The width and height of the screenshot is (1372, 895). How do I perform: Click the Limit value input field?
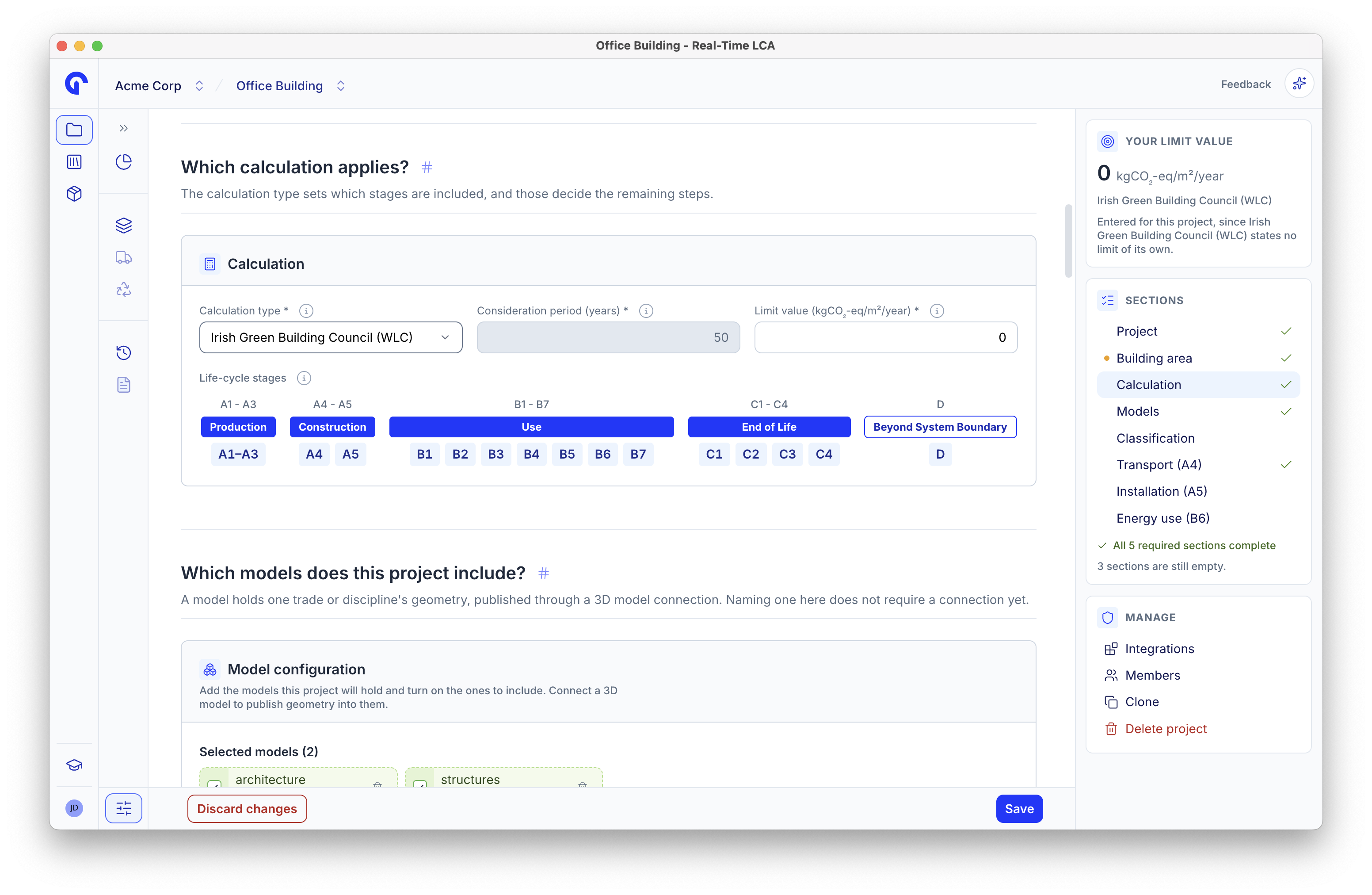click(x=885, y=337)
